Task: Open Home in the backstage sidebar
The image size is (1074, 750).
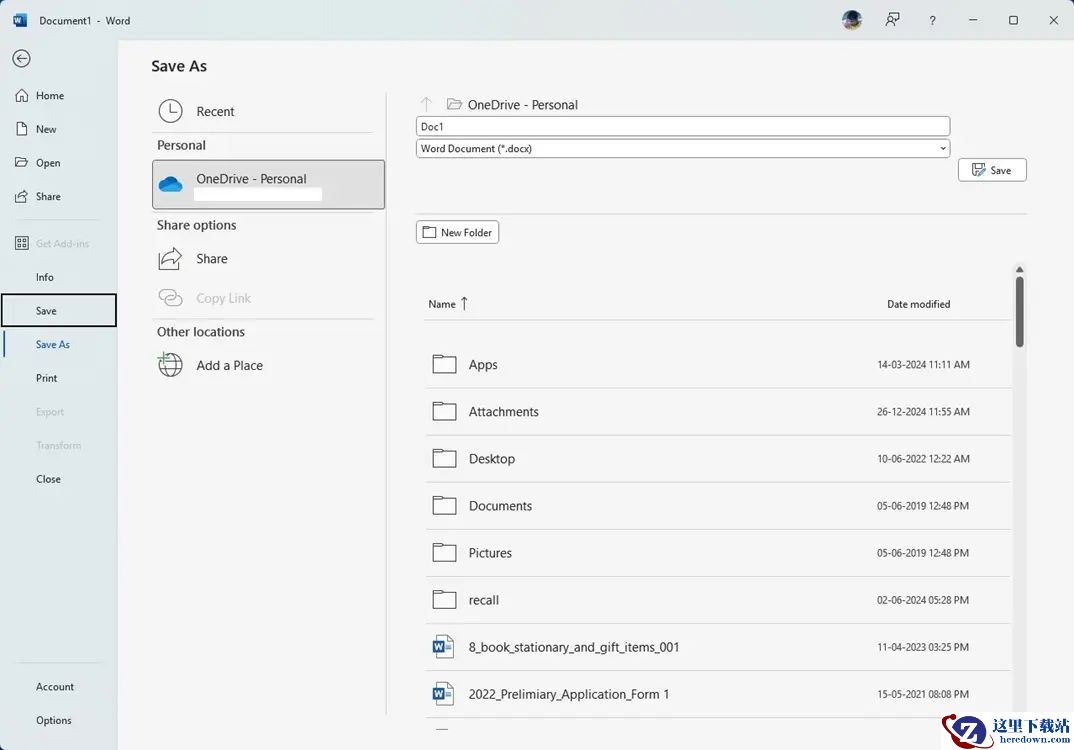Action: (50, 96)
